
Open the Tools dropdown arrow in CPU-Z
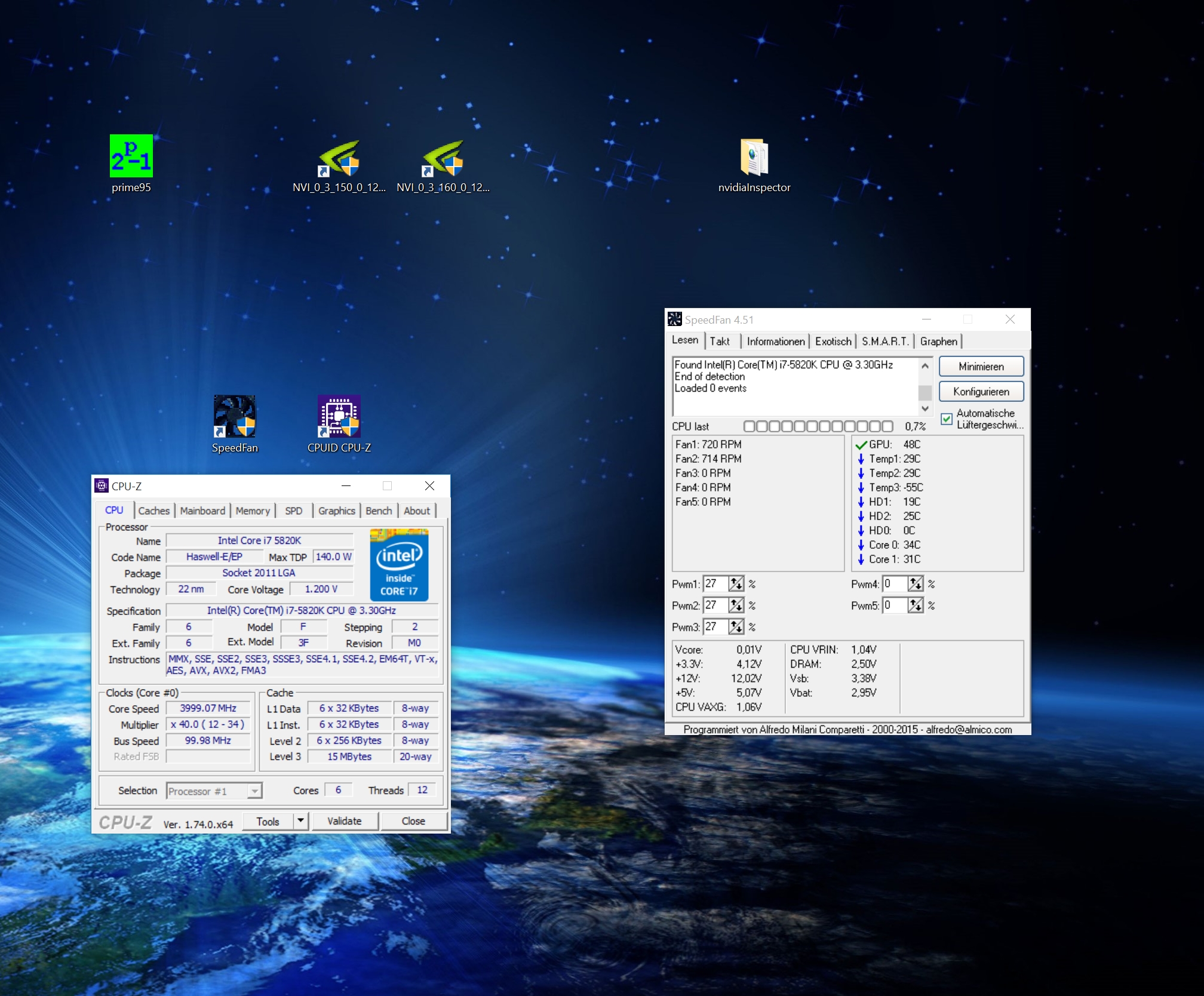point(301,821)
